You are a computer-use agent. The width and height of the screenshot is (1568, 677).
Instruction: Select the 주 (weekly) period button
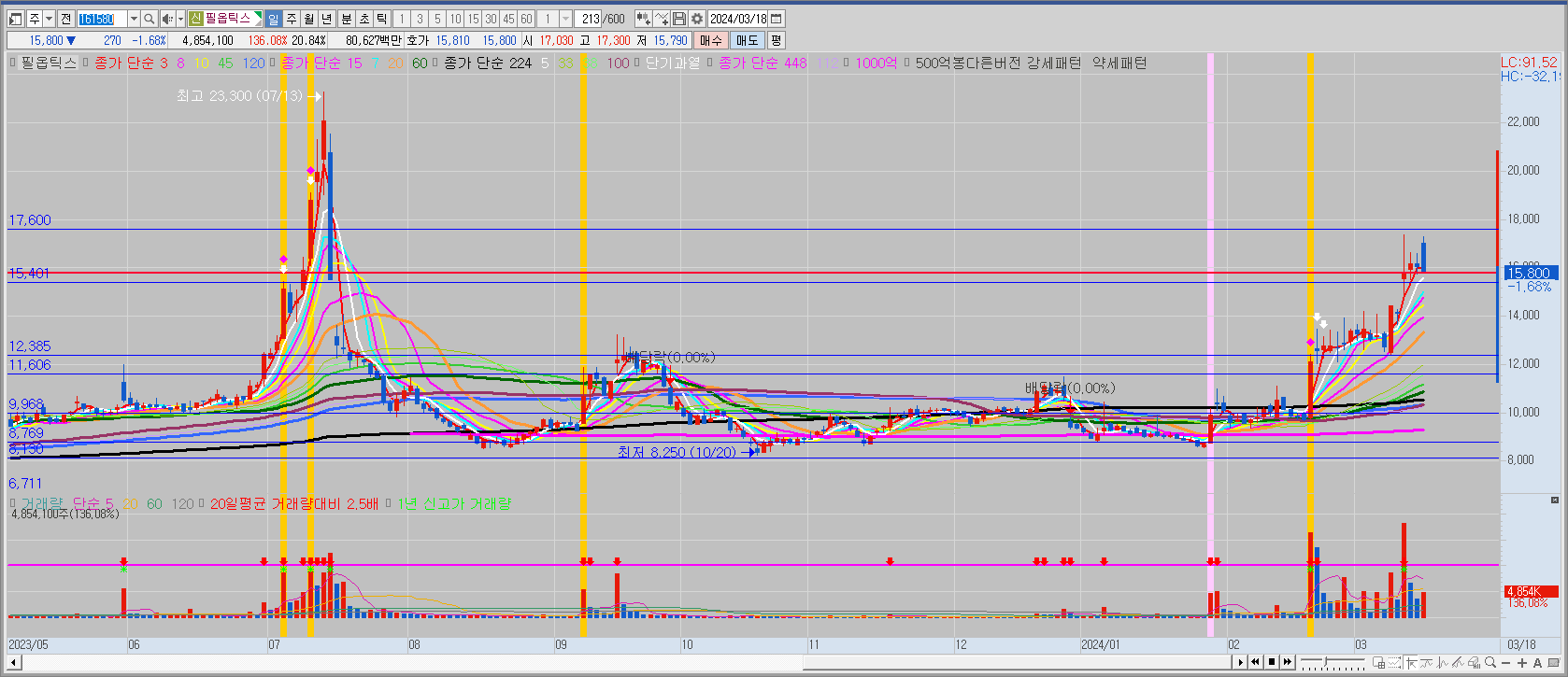291,19
